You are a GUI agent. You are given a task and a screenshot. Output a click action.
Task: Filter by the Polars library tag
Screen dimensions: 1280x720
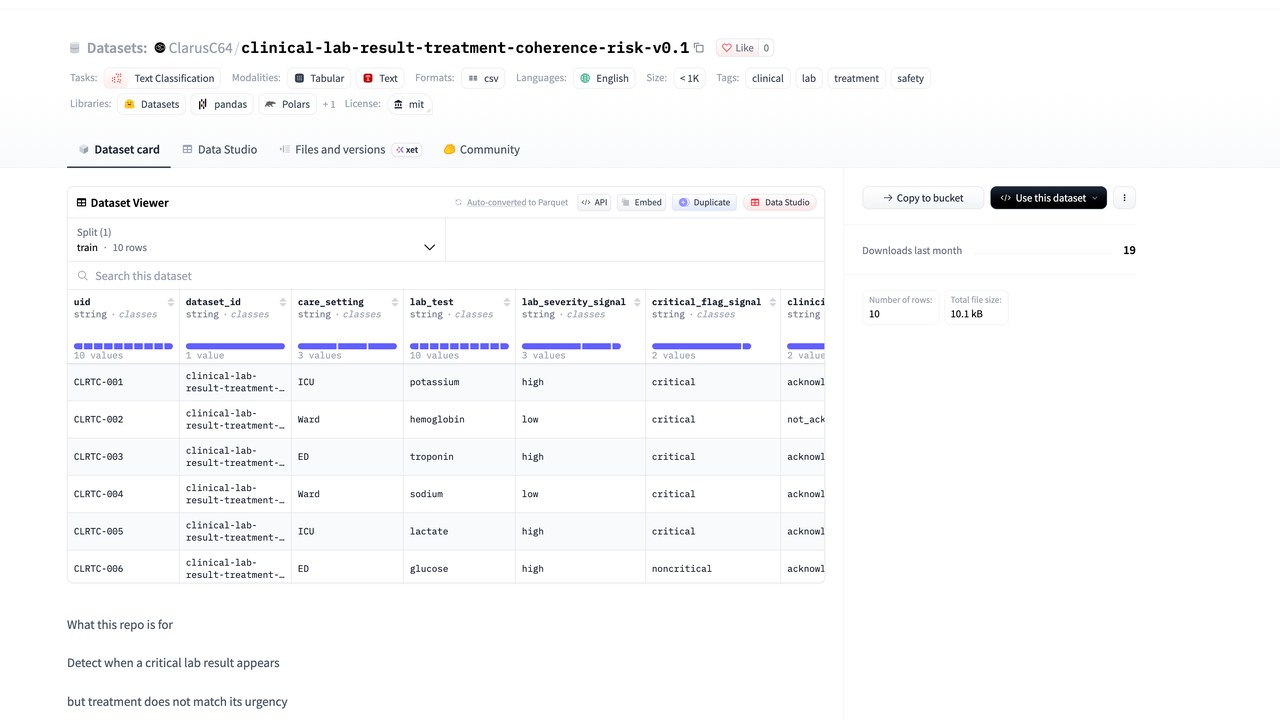click(x=287, y=104)
